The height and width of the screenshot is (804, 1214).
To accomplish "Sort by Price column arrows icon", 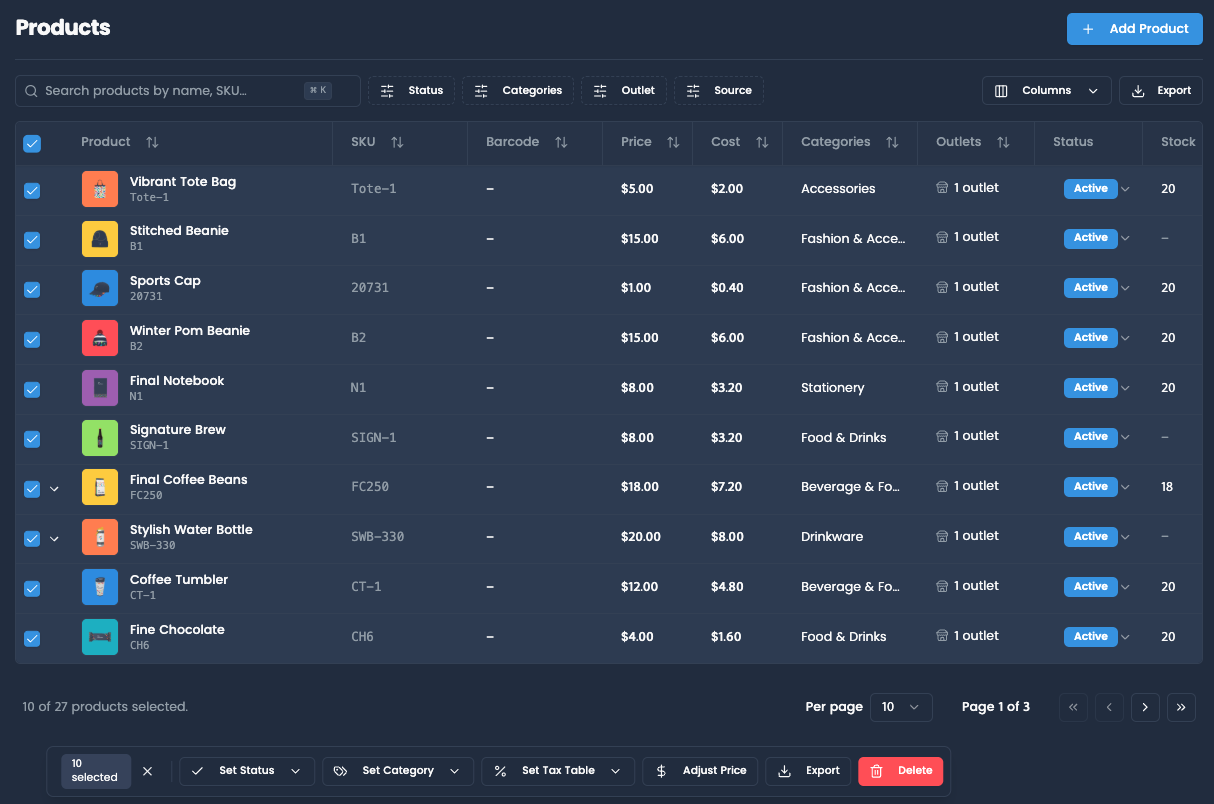I will 673,142.
